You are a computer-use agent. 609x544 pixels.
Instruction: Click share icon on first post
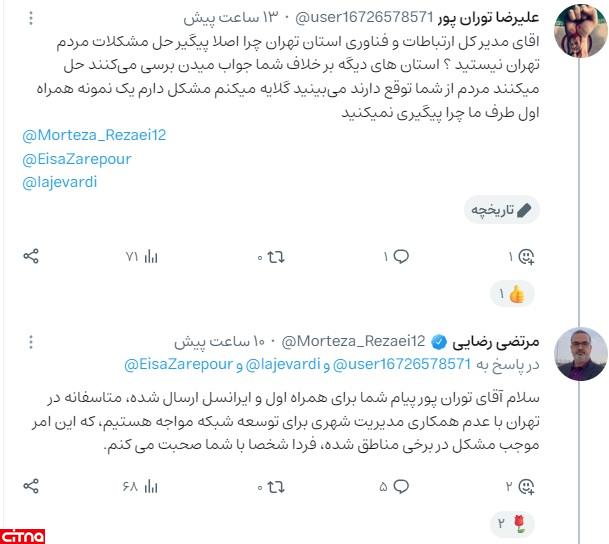pos(31,256)
